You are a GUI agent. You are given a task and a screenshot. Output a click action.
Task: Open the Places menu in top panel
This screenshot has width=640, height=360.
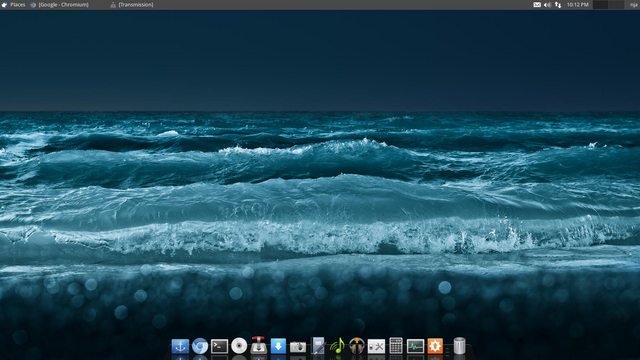[18, 5]
